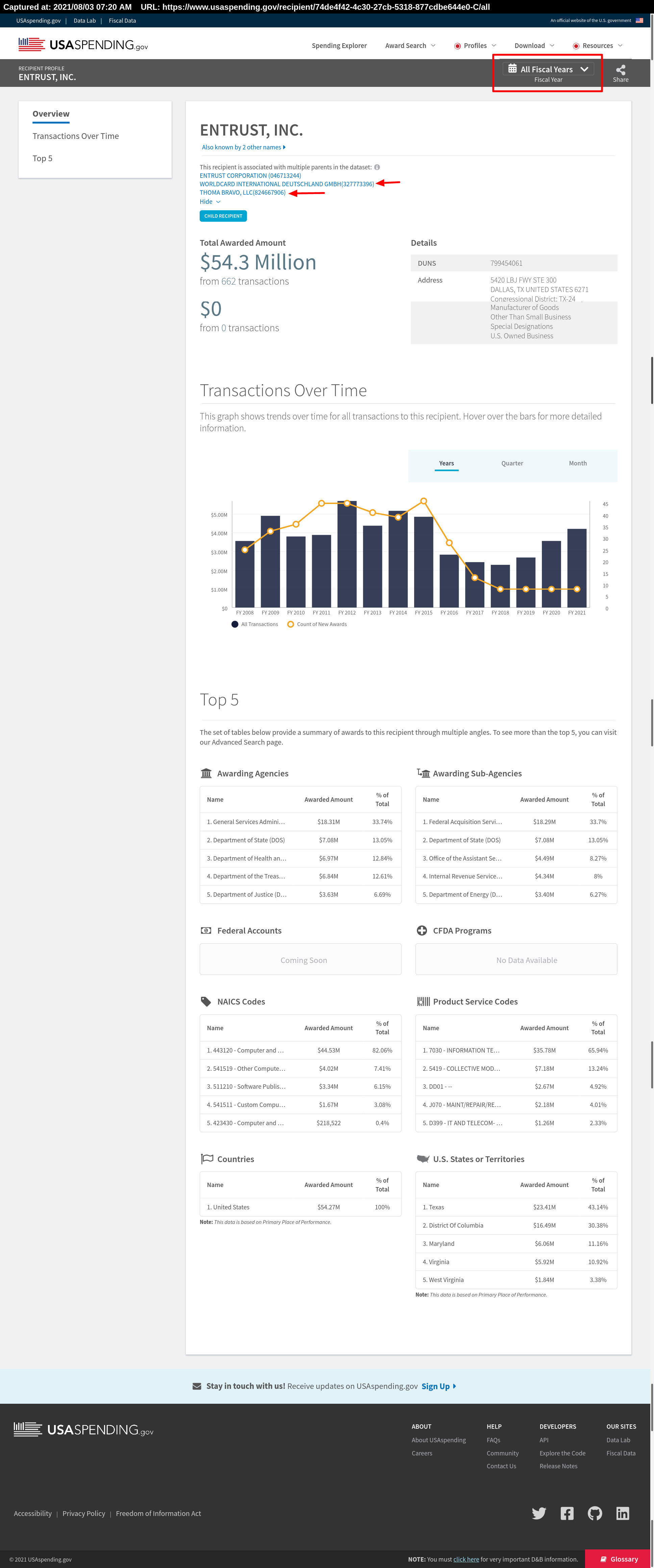Click the NAICS Codes tag icon
This screenshot has height=1568, width=654.
(206, 1001)
